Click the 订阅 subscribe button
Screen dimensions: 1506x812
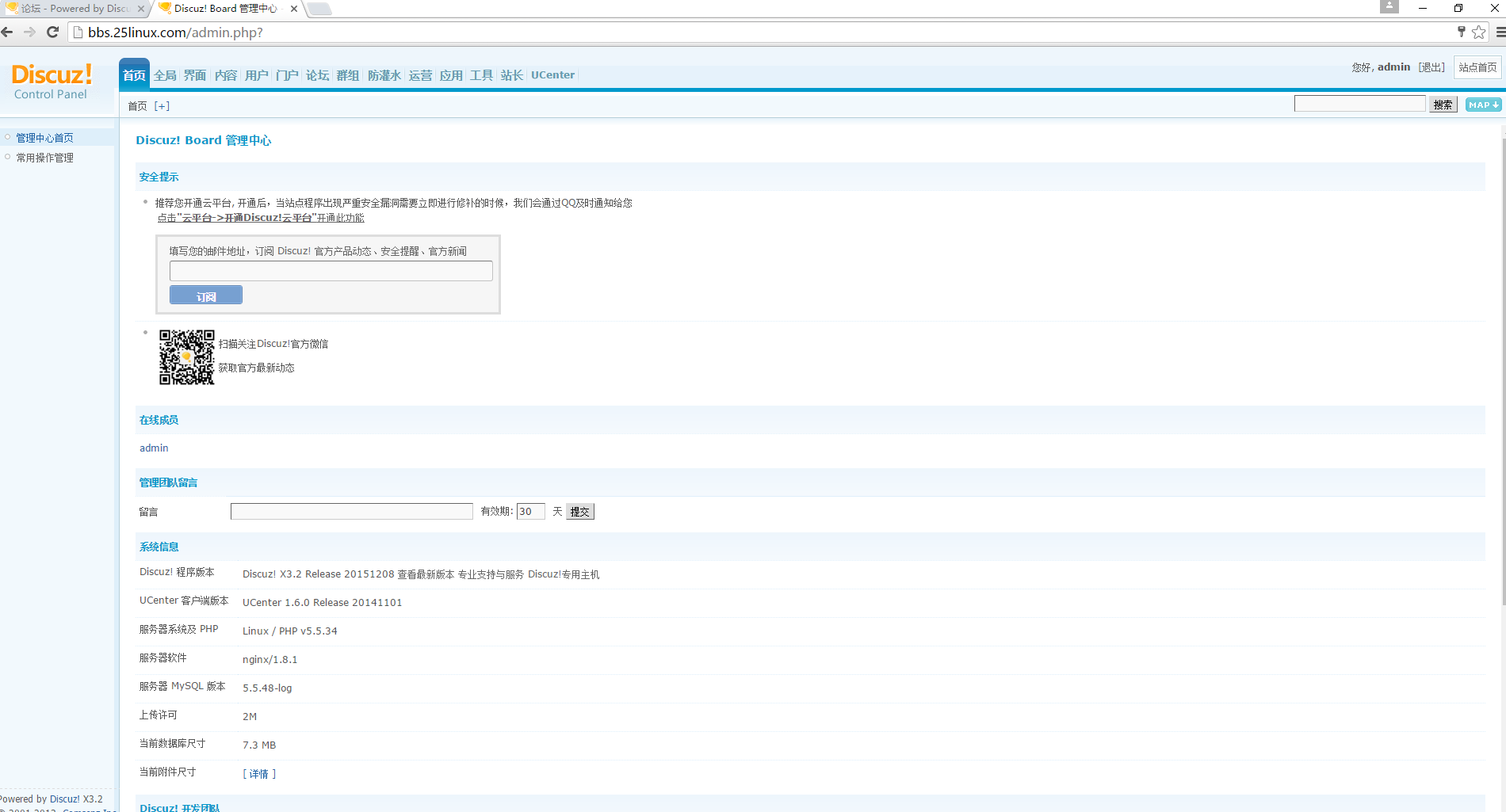206,295
